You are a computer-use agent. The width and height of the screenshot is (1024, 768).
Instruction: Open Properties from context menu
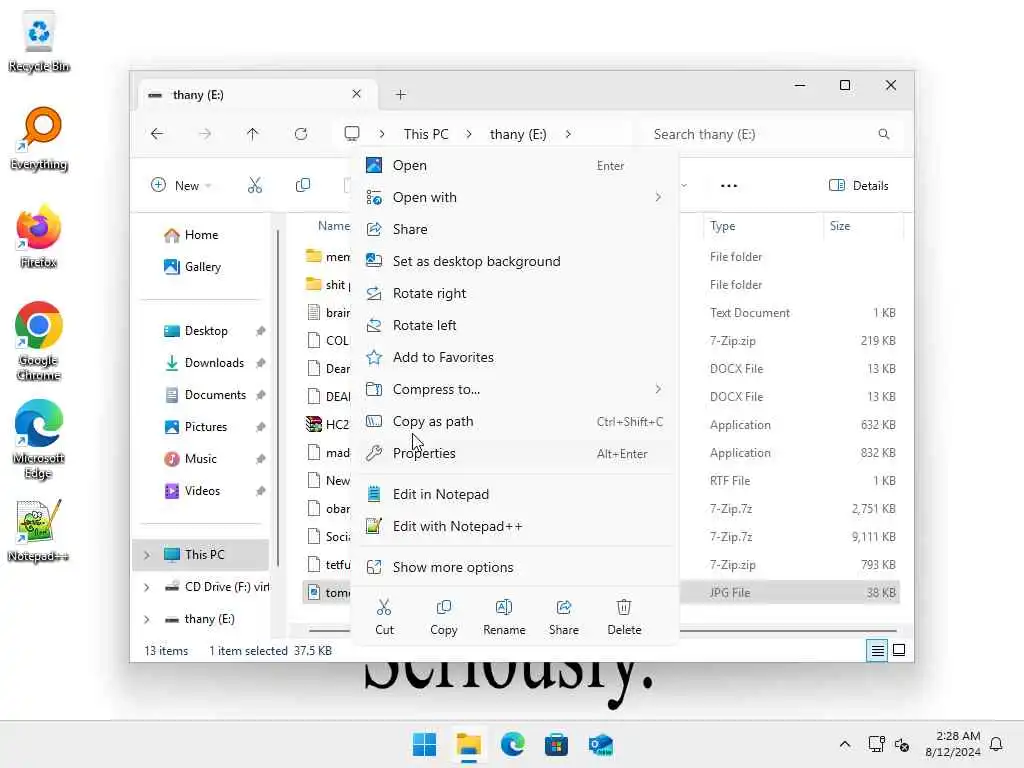click(515, 453)
